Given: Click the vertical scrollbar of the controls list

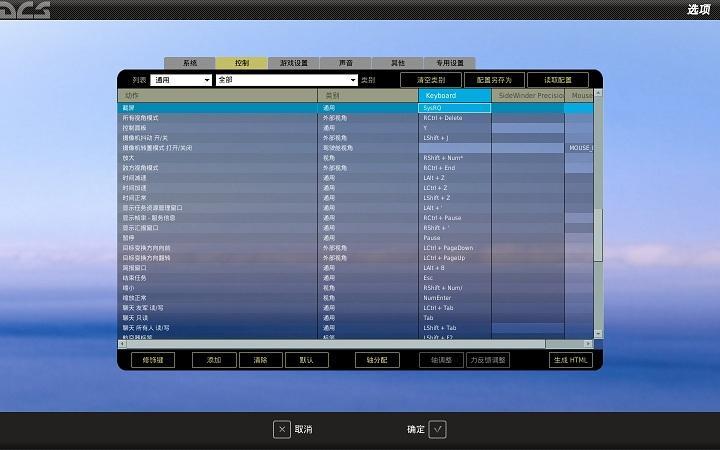Looking at the screenshot, I should pyautogui.click(x=598, y=234).
